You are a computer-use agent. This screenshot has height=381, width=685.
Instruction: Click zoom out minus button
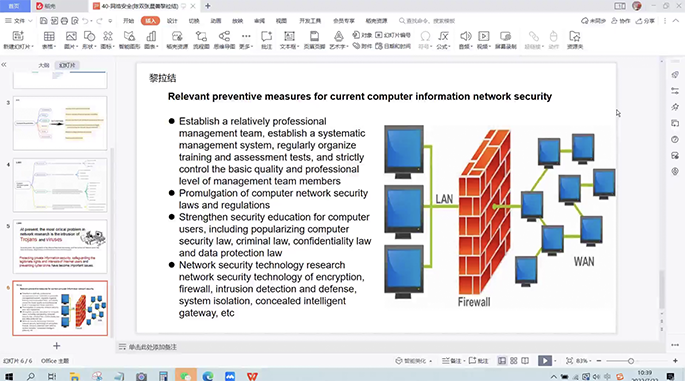pyautogui.click(x=599, y=361)
